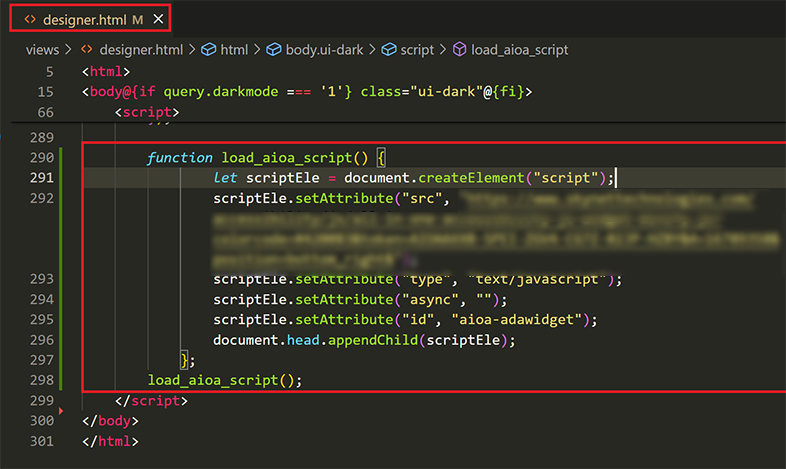Click sticky line 15 body tag with darkmode
Viewport: 786px width, 469px height.
click(307, 92)
